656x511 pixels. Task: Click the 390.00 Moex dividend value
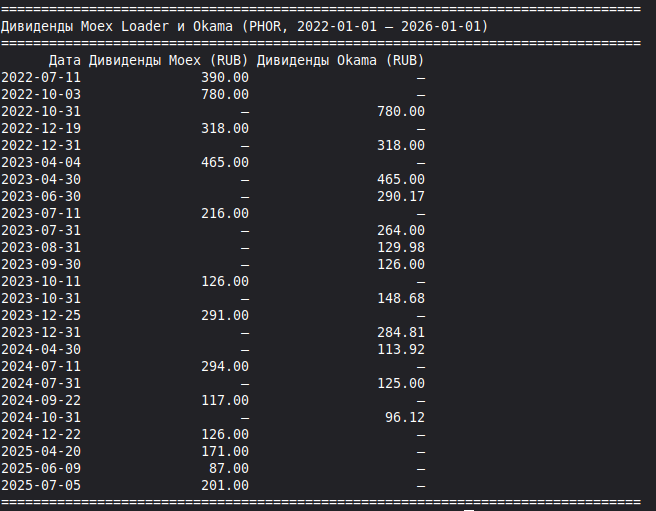[224, 77]
